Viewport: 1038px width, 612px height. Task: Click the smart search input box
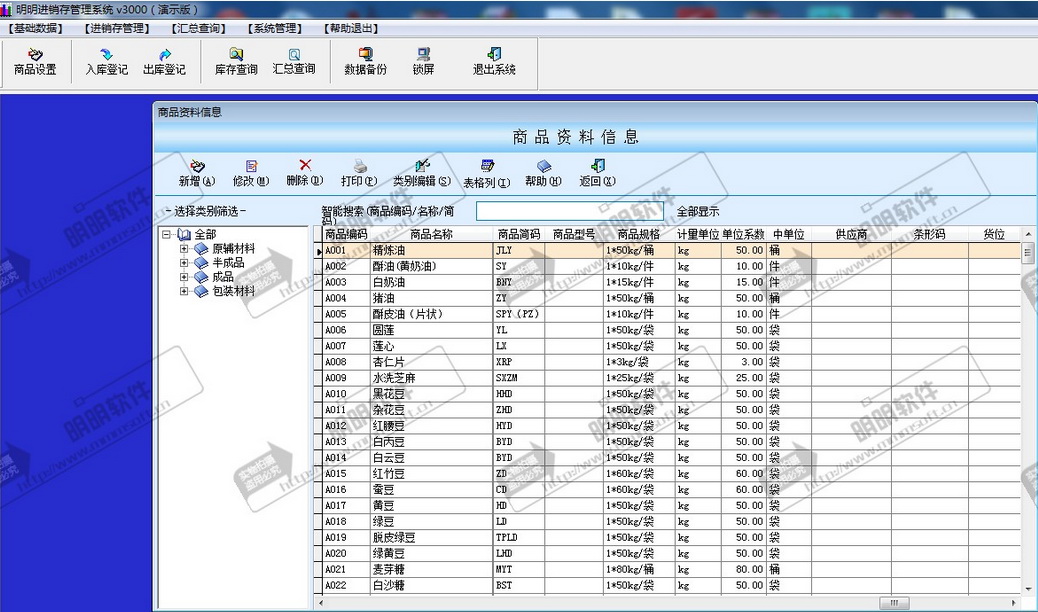pos(569,211)
